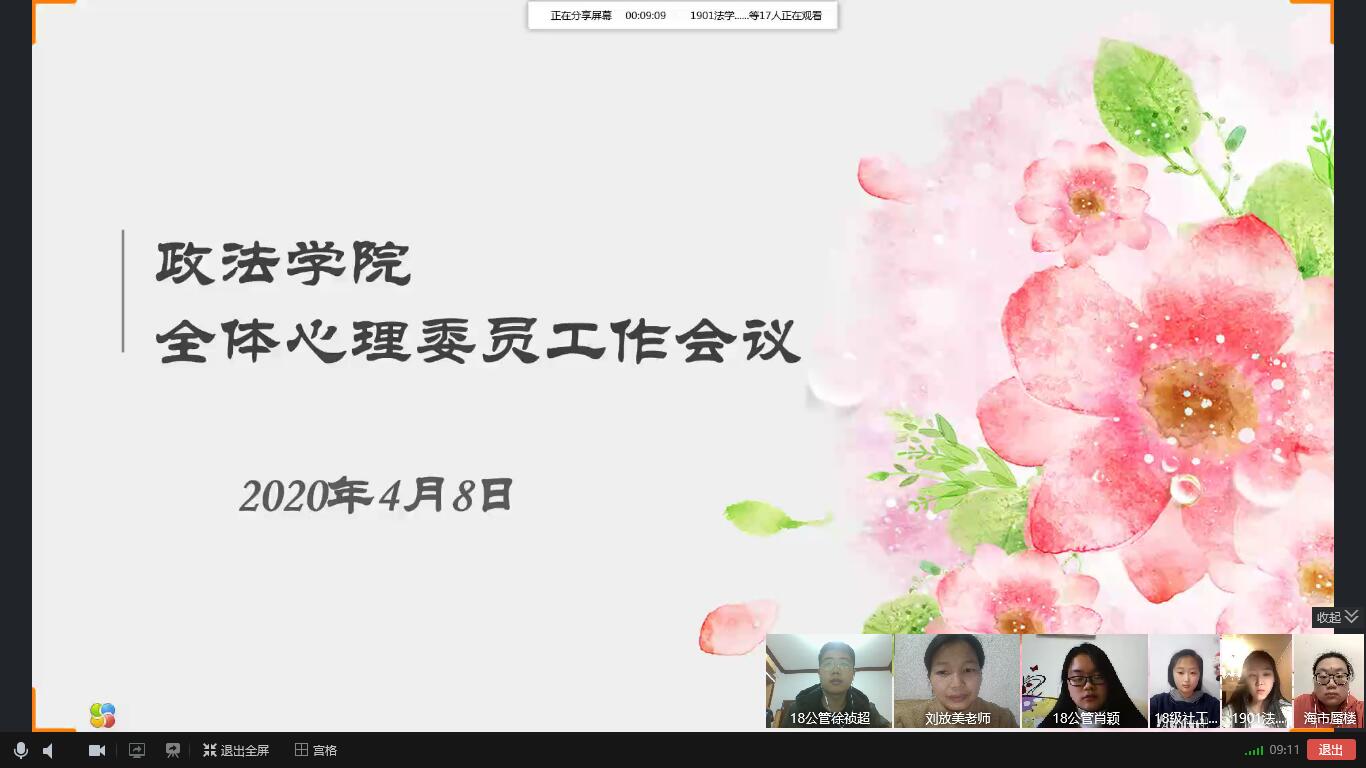Leave the meeting with 退出 button
This screenshot has height=768, width=1366.
[x=1331, y=750]
